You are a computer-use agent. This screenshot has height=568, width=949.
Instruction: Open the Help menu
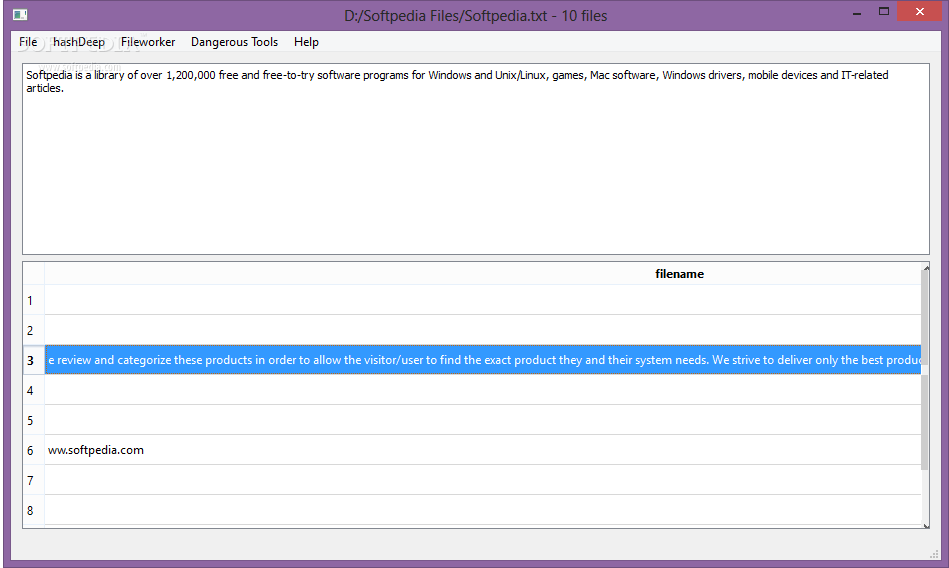click(306, 42)
